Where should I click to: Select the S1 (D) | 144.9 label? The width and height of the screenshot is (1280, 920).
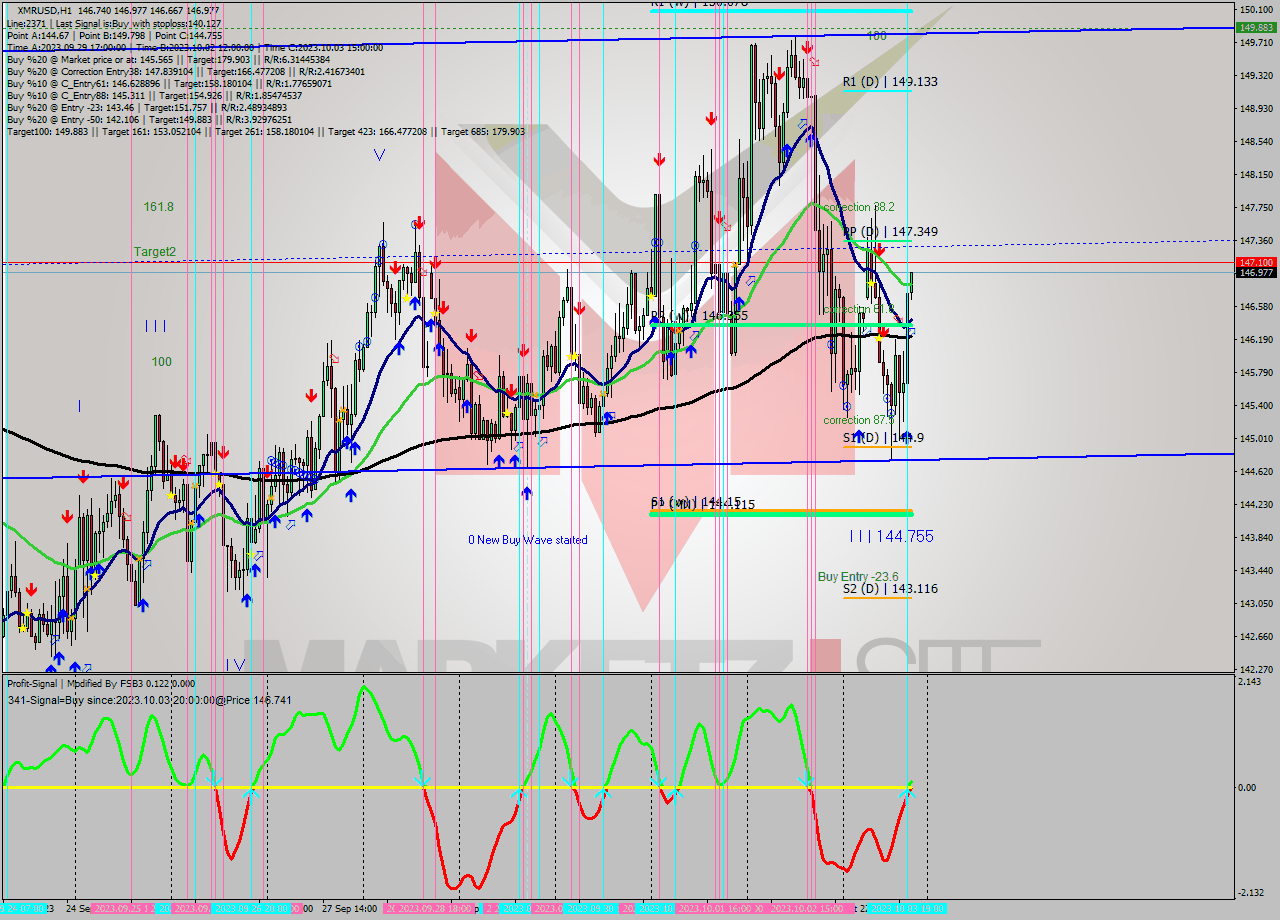[884, 437]
